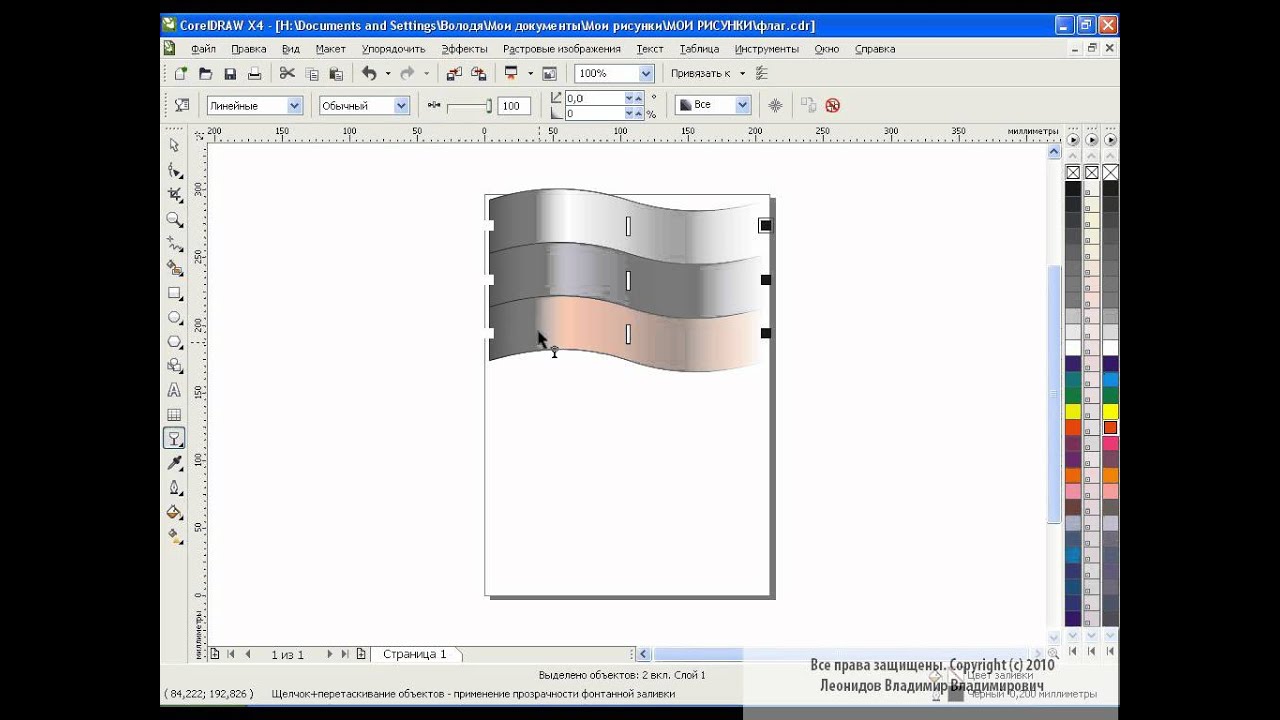Image resolution: width=1280 pixels, height=720 pixels.
Task: Open the Эффекты menu
Action: coord(464,49)
